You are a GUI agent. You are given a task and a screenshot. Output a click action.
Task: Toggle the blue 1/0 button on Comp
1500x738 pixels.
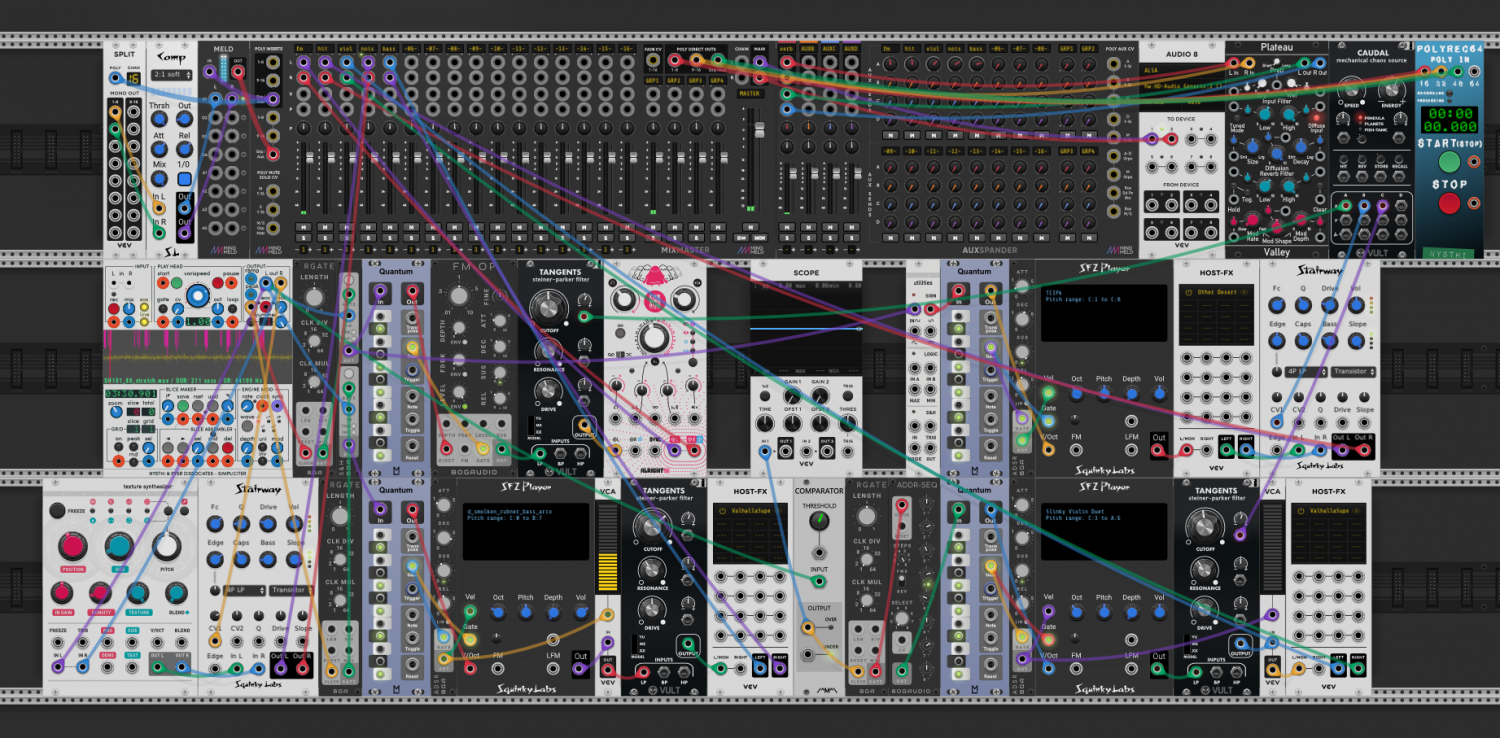point(185,179)
